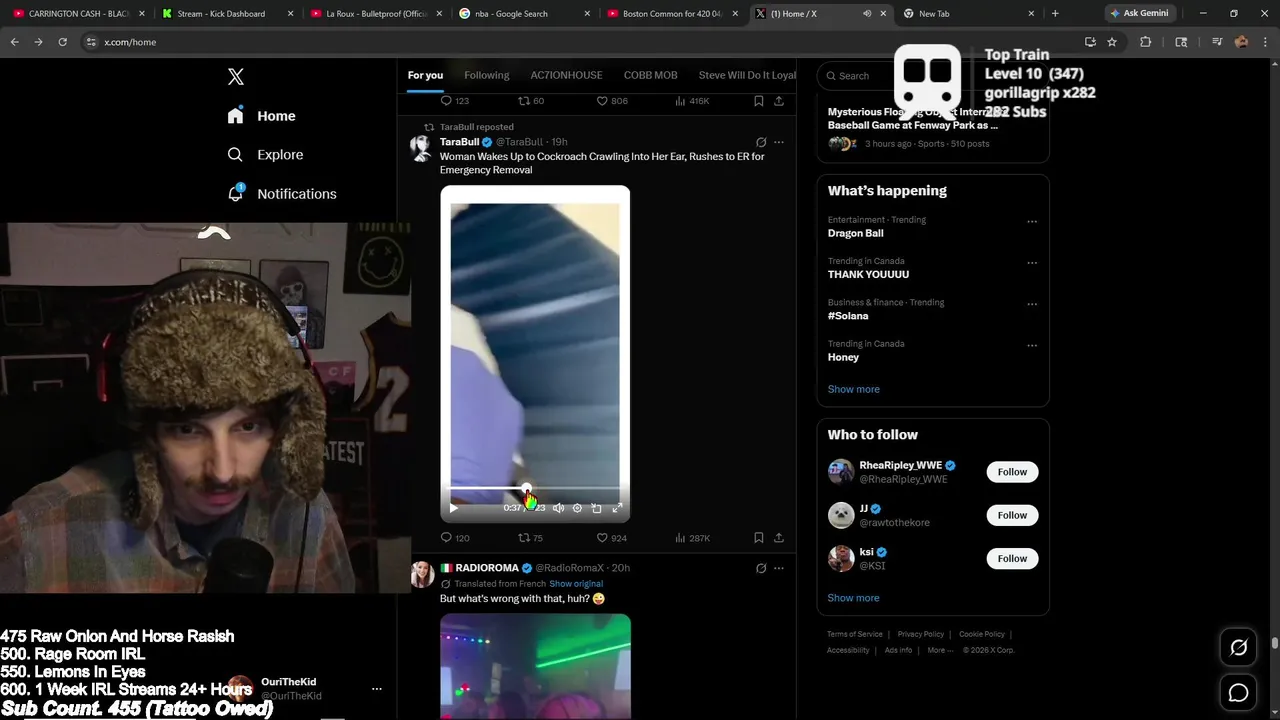
Task: Toggle picture-in-picture on the video
Action: [x=597, y=508]
